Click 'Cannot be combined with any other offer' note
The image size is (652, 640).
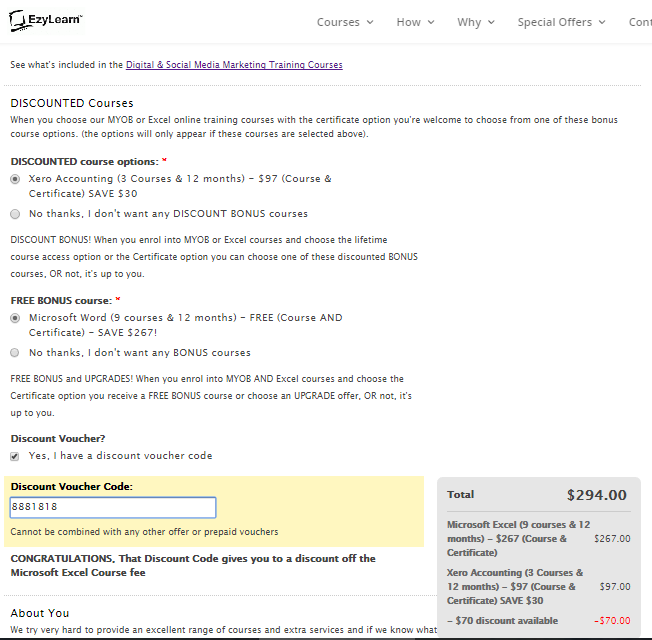pos(144,532)
